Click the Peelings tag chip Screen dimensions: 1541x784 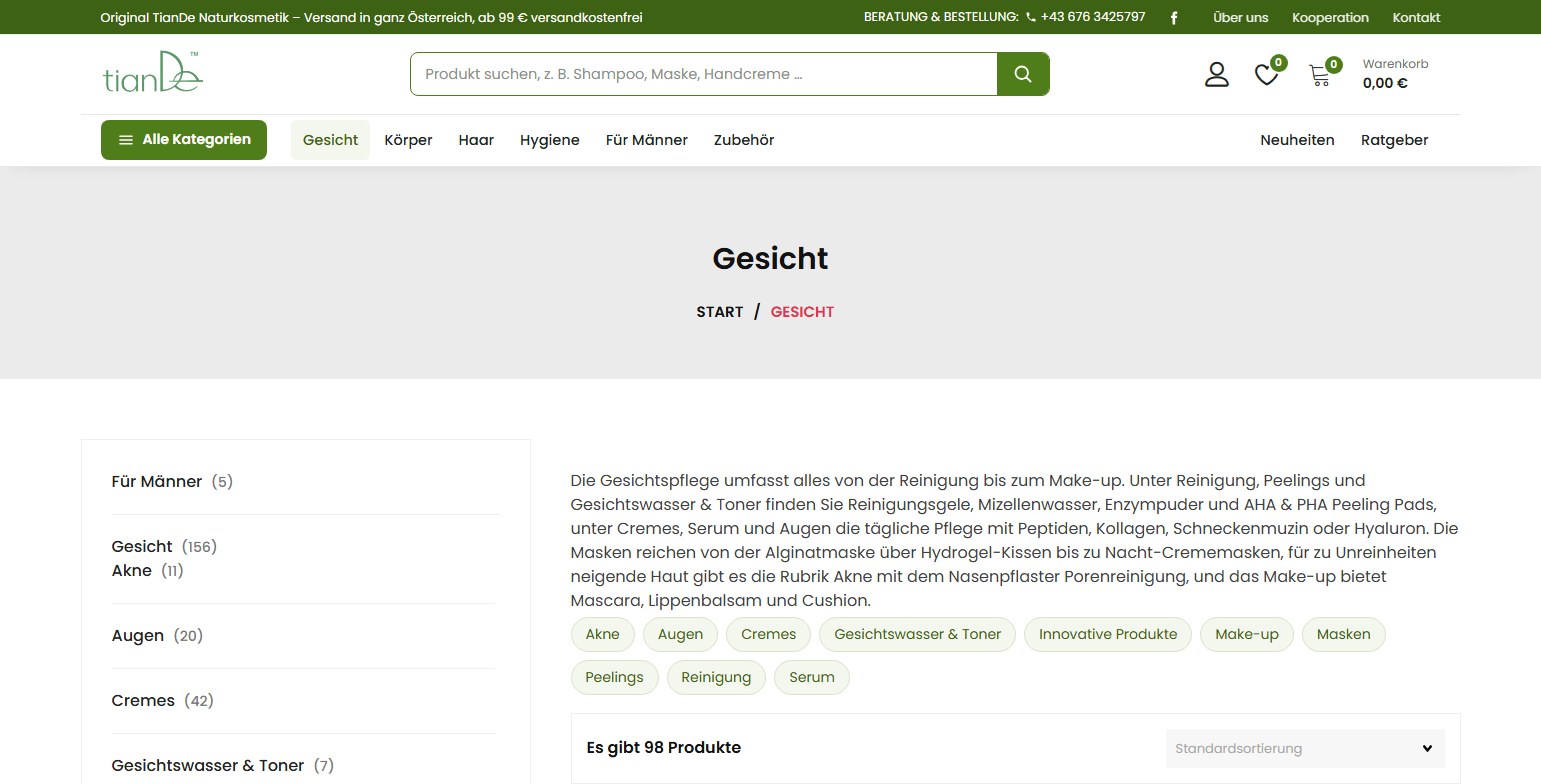[614, 677]
